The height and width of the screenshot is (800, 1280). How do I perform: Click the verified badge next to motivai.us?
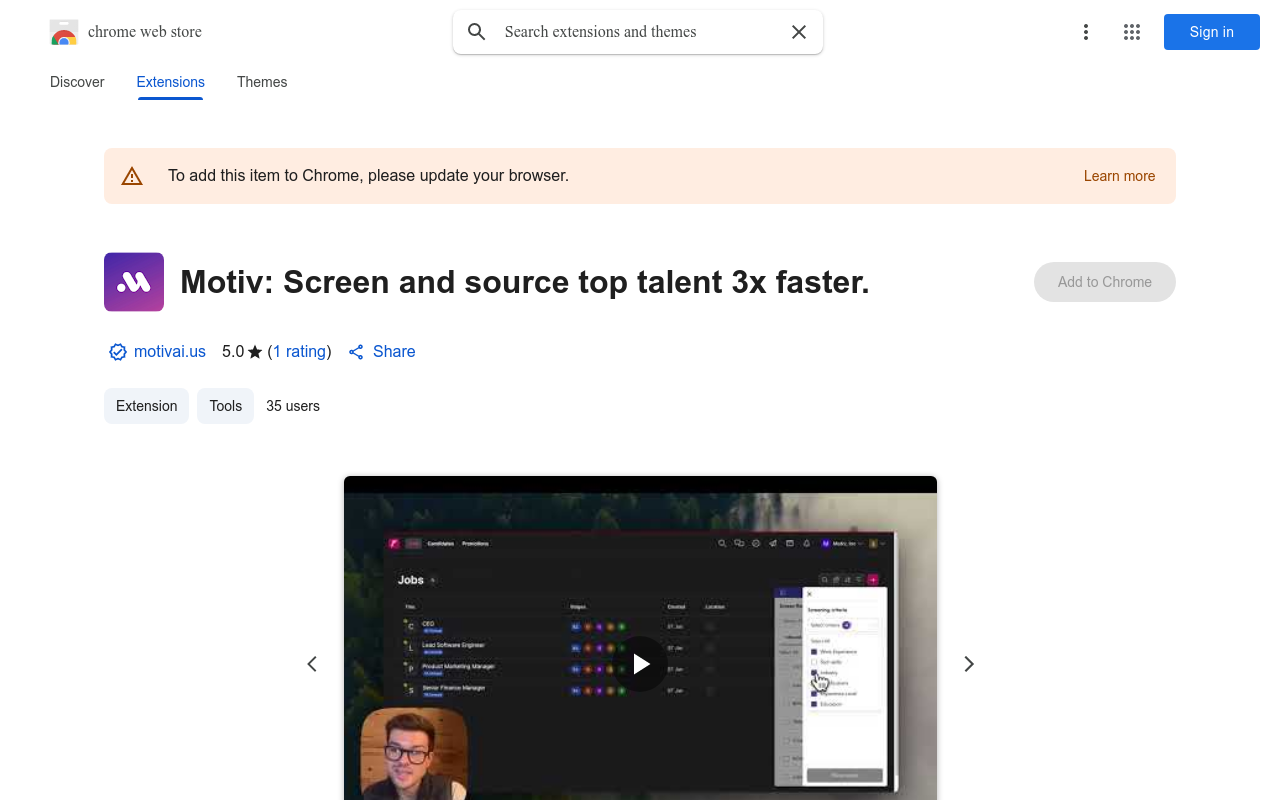[x=118, y=352]
